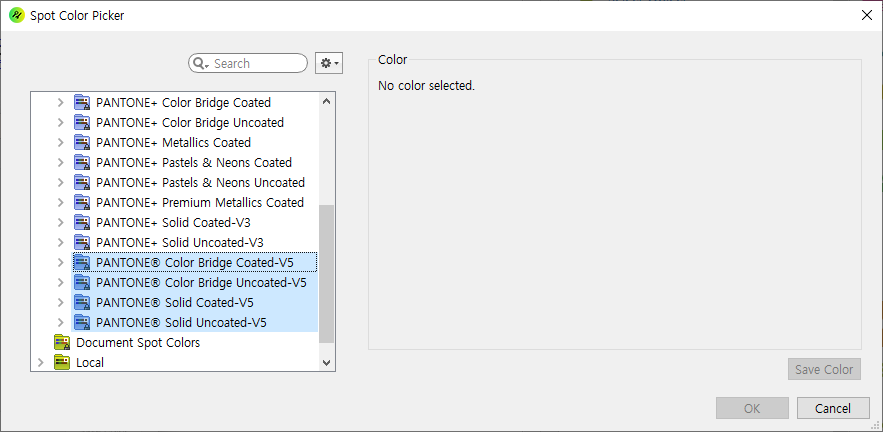Expand the Local folder node
883x432 pixels.
coord(41,362)
